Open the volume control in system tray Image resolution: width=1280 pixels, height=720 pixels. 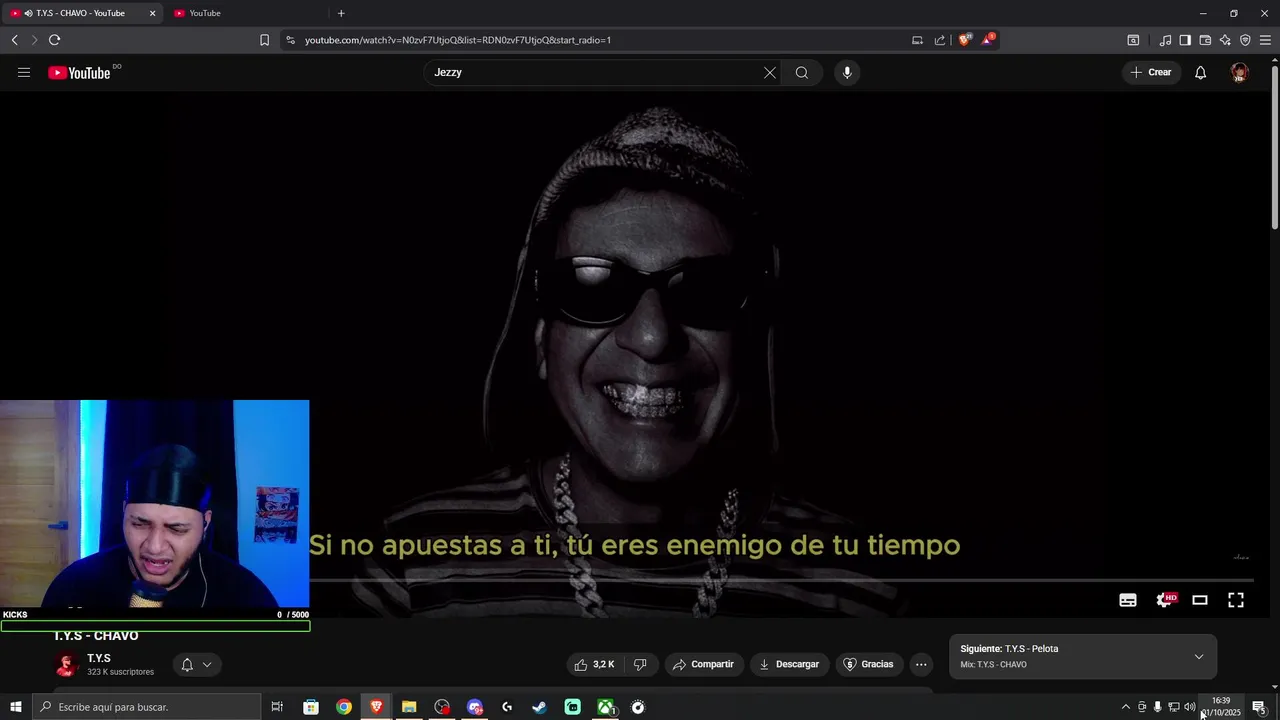pyautogui.click(x=1189, y=707)
